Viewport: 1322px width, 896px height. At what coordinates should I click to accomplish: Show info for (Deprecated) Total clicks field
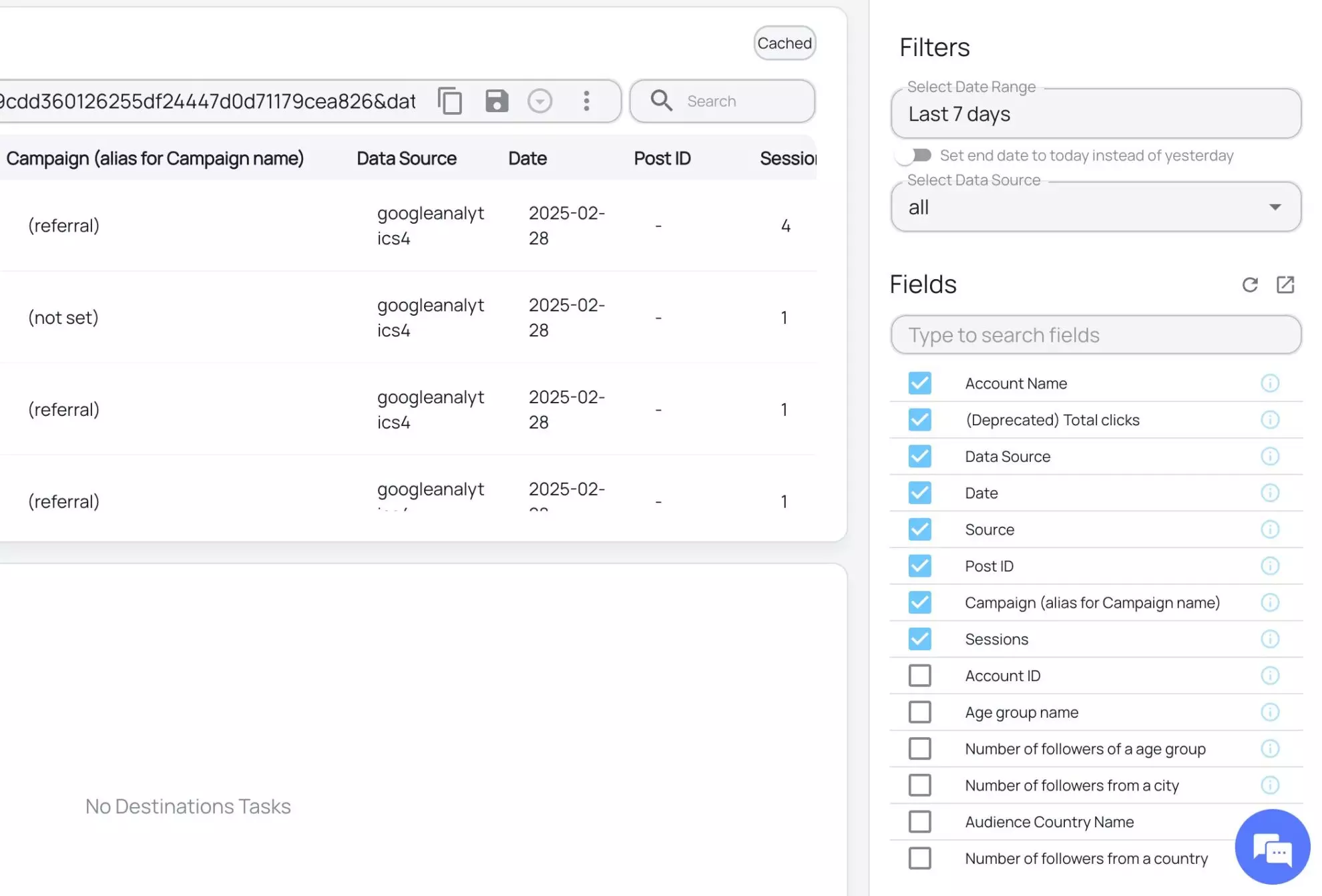pyautogui.click(x=1269, y=420)
